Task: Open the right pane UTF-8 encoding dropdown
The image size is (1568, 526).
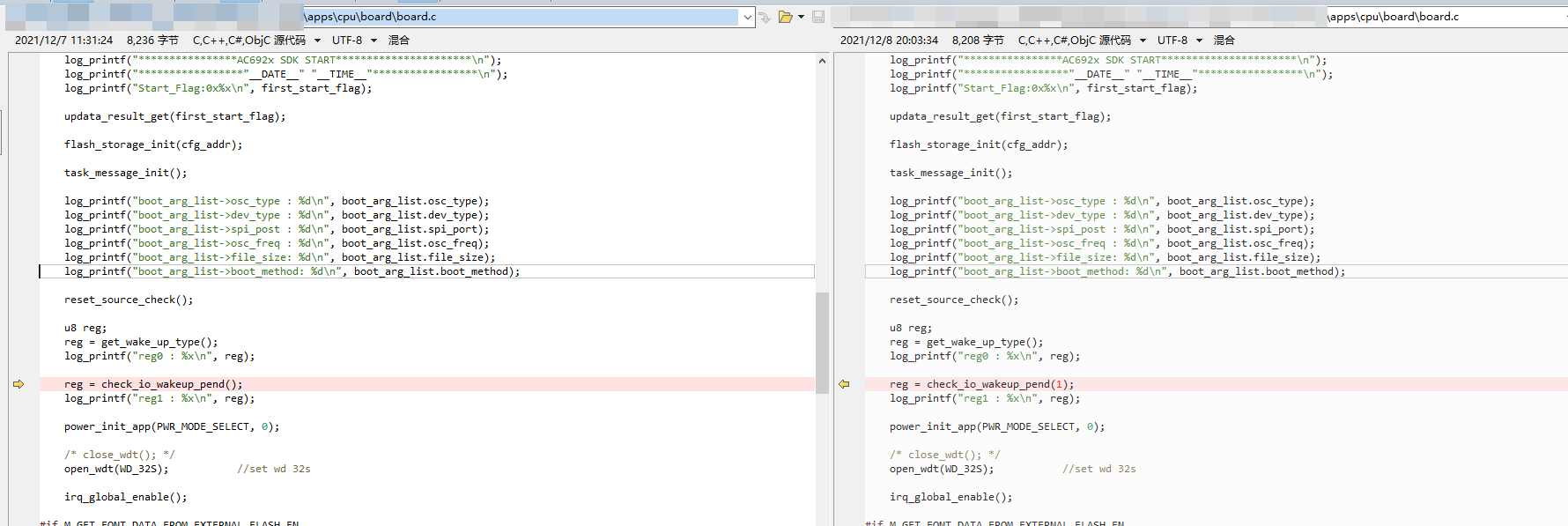Action: pyautogui.click(x=1180, y=41)
